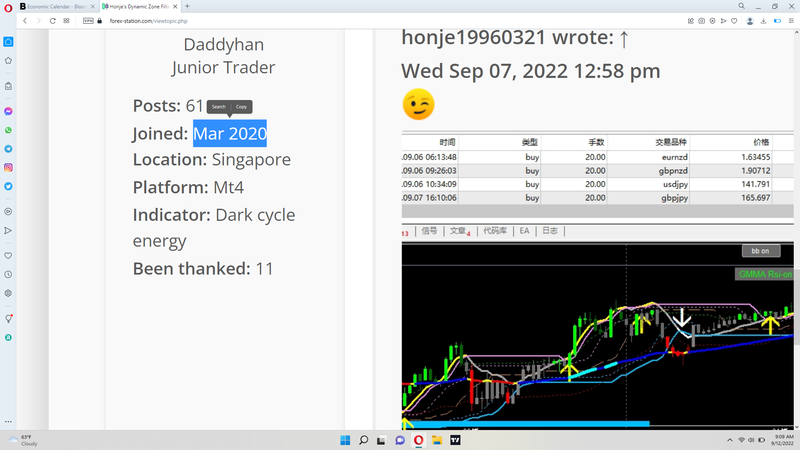Close the Honje's Dynamic Zone tab
Viewport: 800px width, 450px height.
coord(175,7)
